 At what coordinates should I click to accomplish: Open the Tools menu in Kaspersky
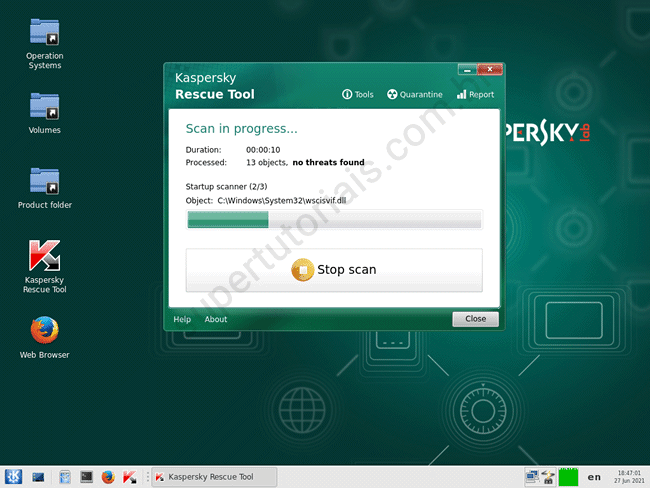357,95
